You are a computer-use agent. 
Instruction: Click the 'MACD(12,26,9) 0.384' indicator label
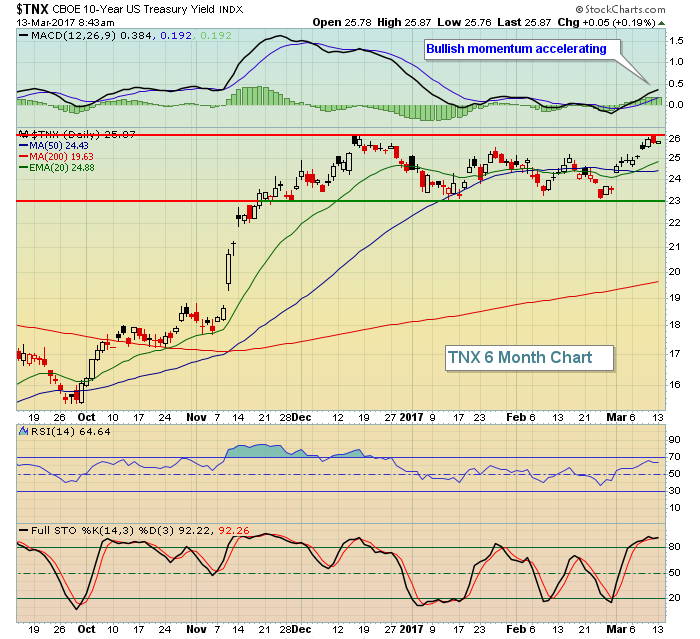tap(91, 35)
